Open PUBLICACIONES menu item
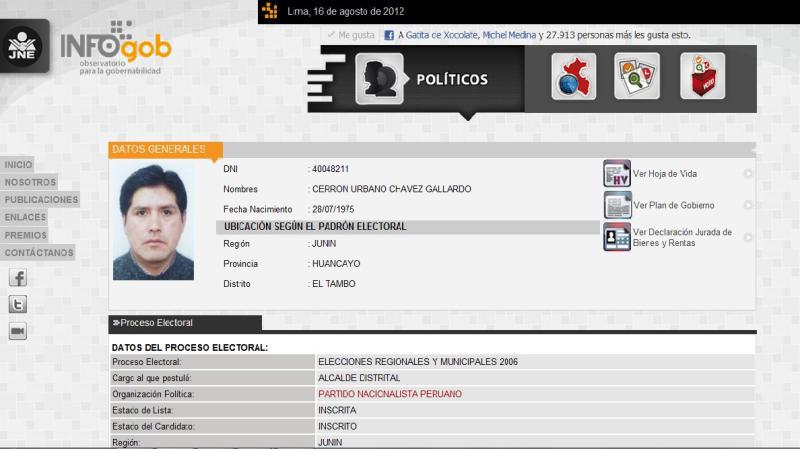The height and width of the screenshot is (449, 800). (41, 199)
